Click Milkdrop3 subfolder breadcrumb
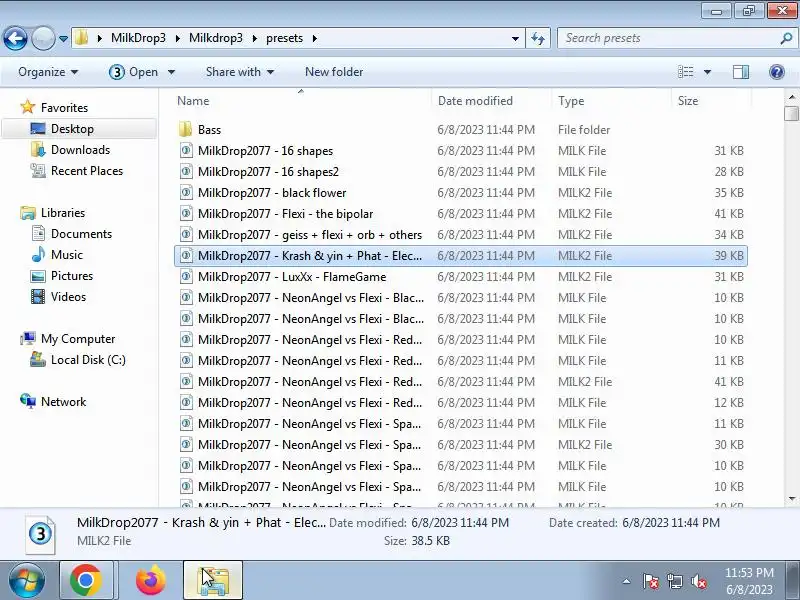 (215, 38)
